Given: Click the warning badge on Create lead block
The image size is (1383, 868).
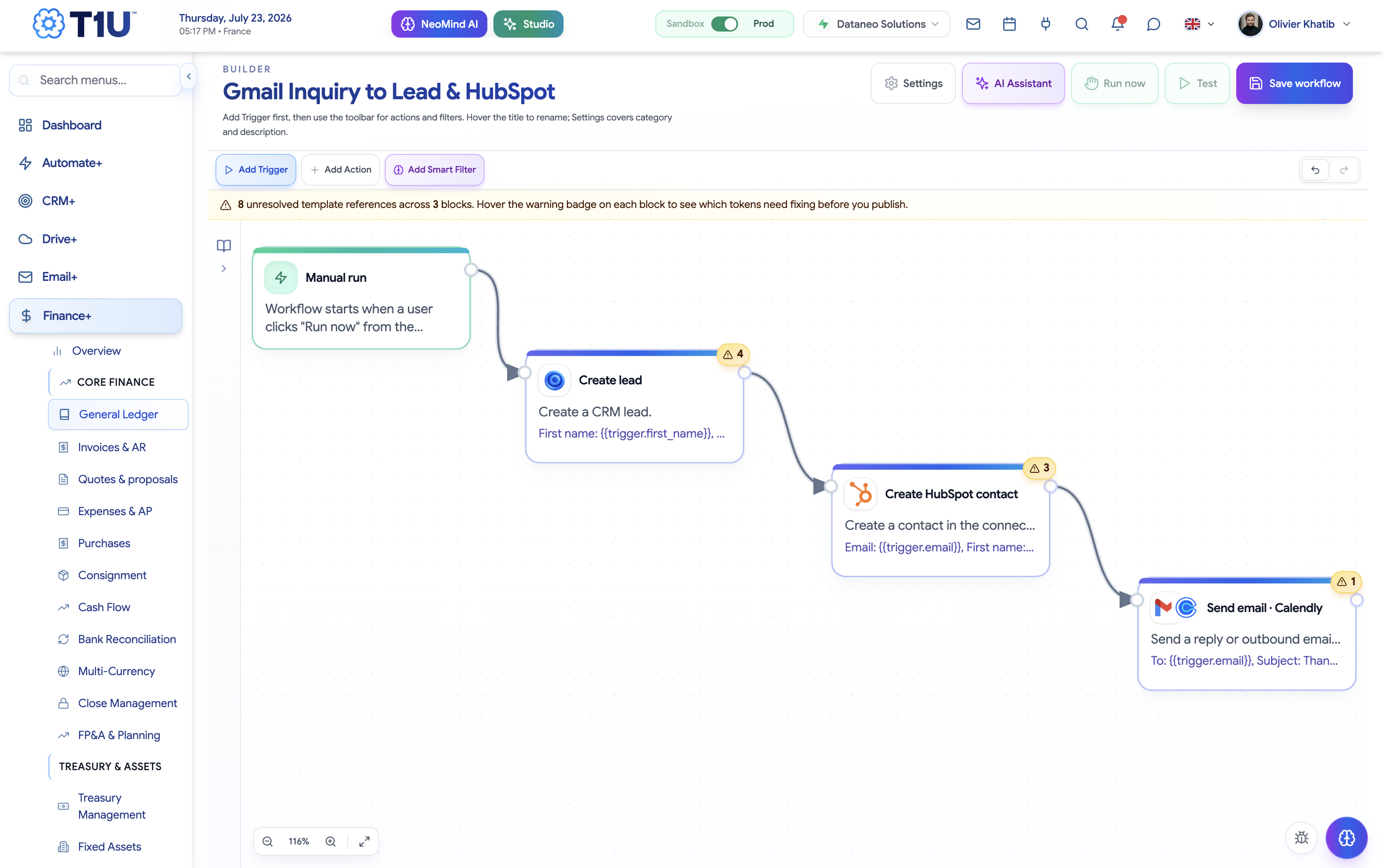Looking at the screenshot, I should tap(733, 354).
